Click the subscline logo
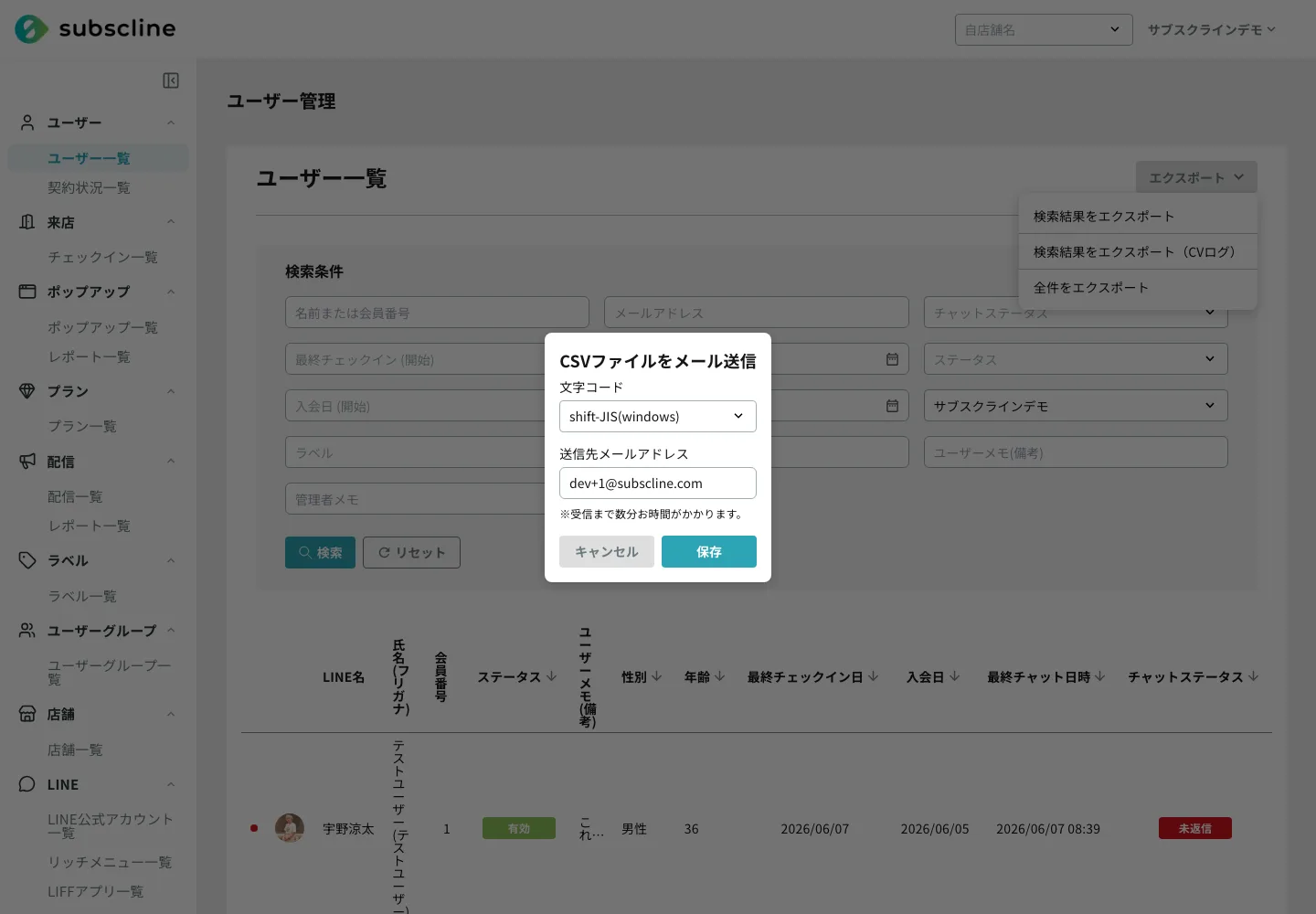 (95, 29)
